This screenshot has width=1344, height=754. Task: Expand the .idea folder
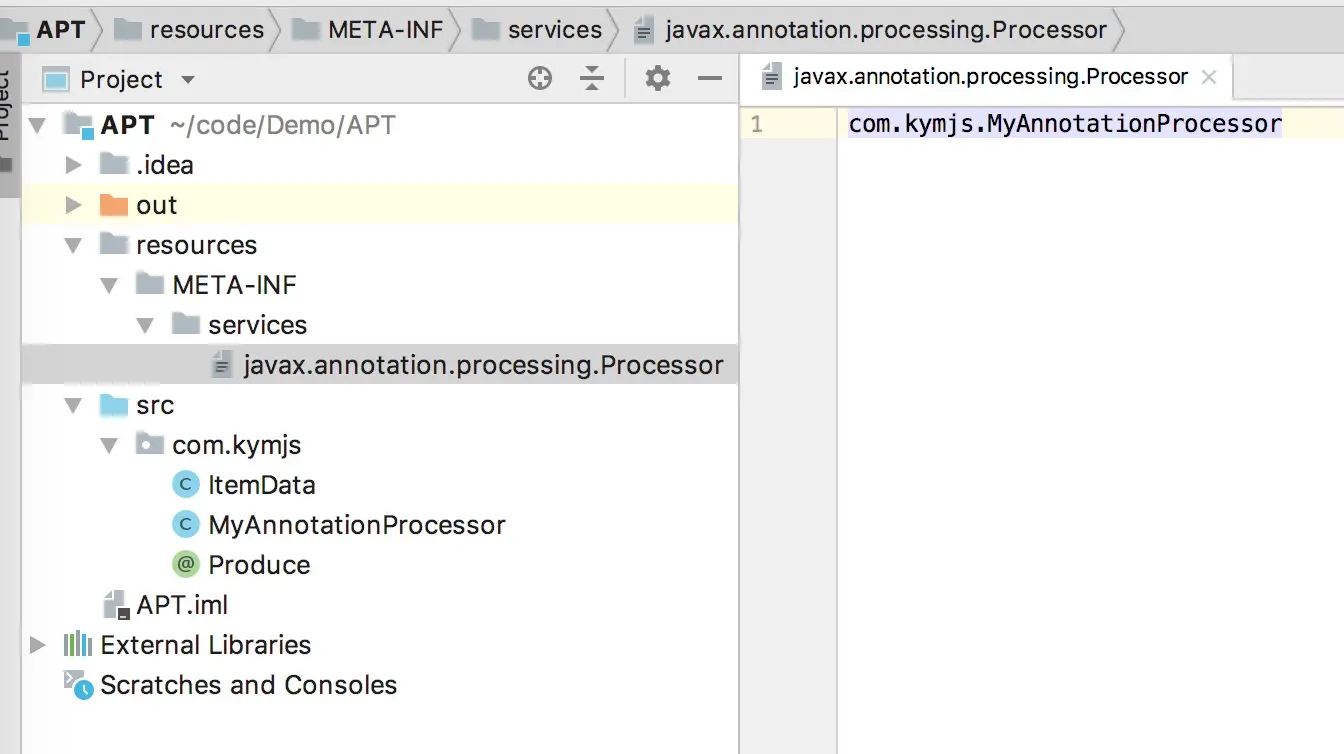73,165
